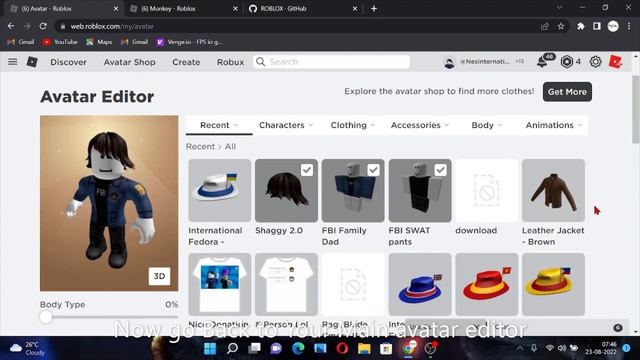Select the download placeholder thumbnail
Image resolution: width=640 pixels, height=360 pixels.
tap(487, 191)
